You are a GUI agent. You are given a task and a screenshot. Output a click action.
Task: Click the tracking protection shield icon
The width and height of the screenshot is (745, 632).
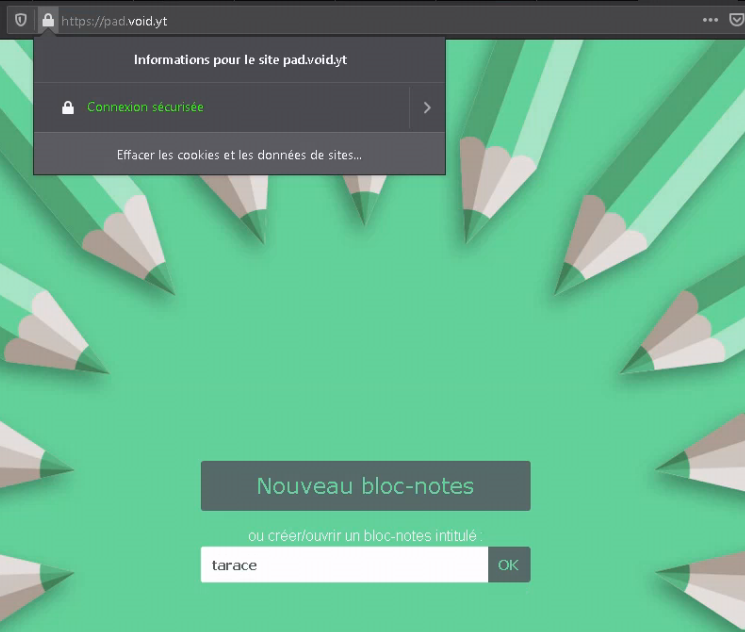[20, 20]
